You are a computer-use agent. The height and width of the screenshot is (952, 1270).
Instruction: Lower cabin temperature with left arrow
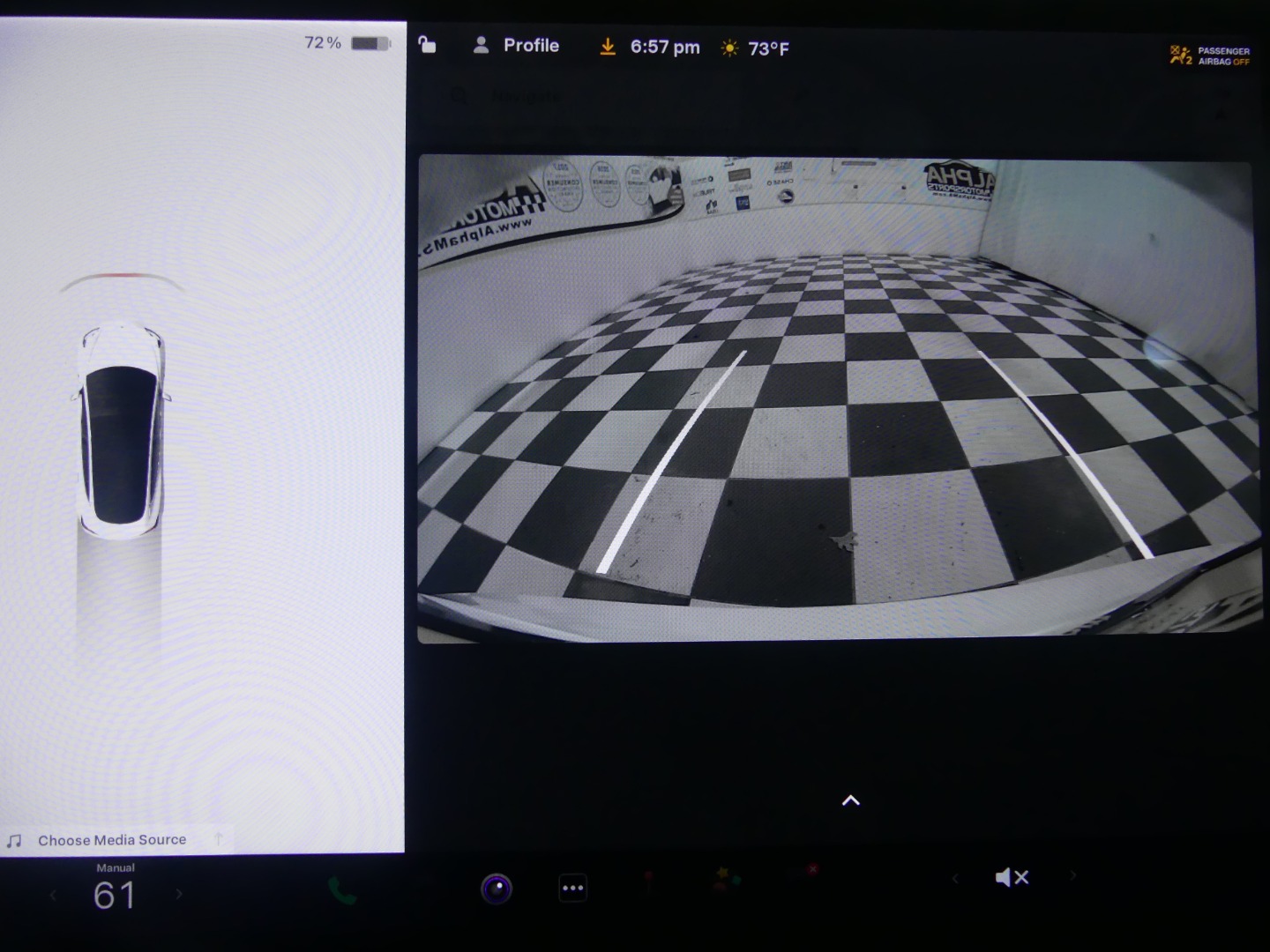tap(53, 896)
